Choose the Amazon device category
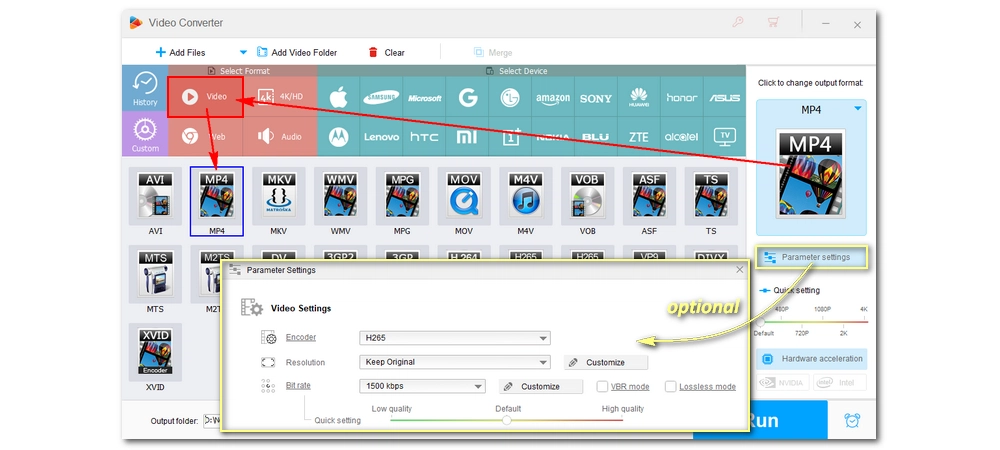This screenshot has height=450, width=1000. tap(553, 98)
